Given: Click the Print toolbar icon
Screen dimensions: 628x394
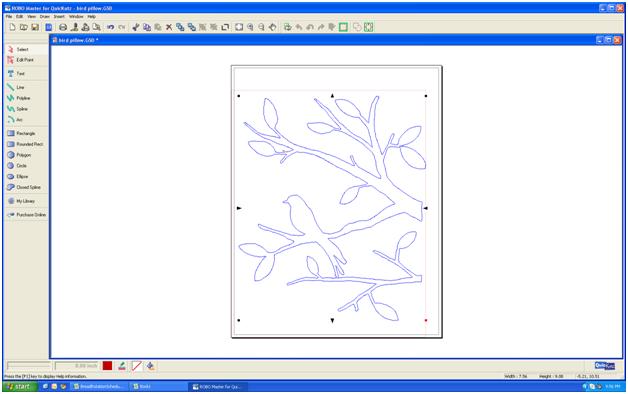Looking at the screenshot, I should pos(63,27).
